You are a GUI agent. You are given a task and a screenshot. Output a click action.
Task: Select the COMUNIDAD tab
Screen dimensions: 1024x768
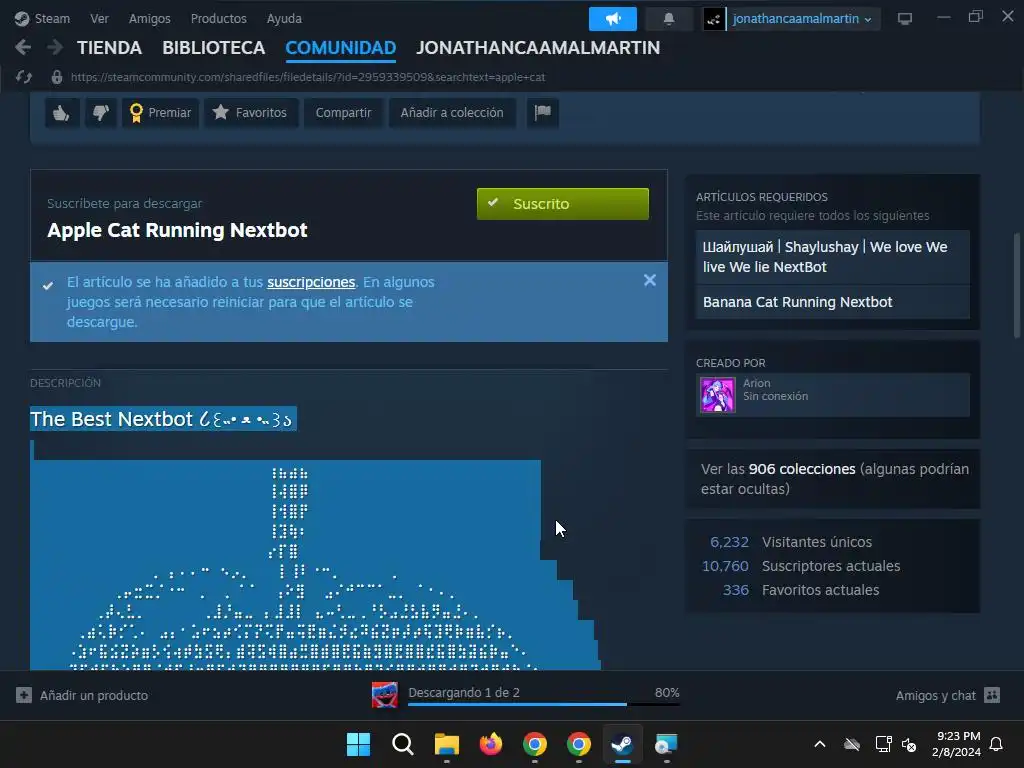[341, 48]
